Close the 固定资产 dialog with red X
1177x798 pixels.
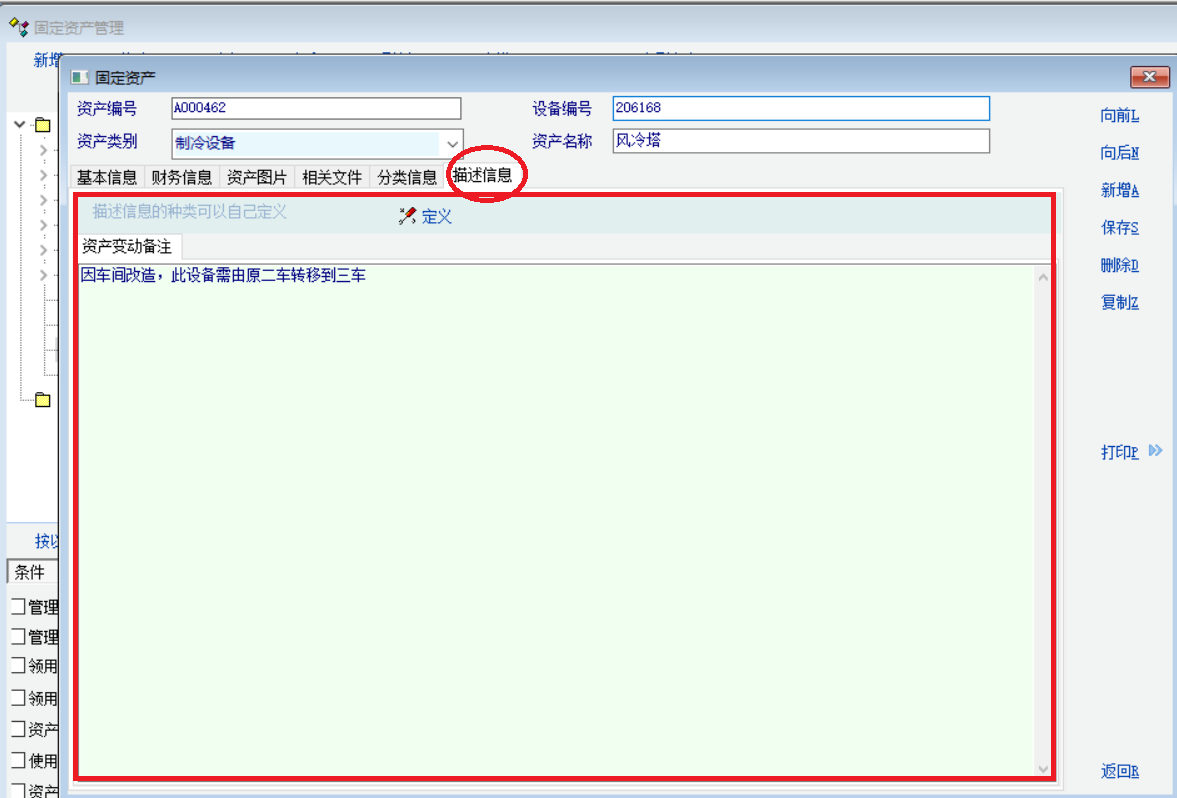click(1149, 77)
